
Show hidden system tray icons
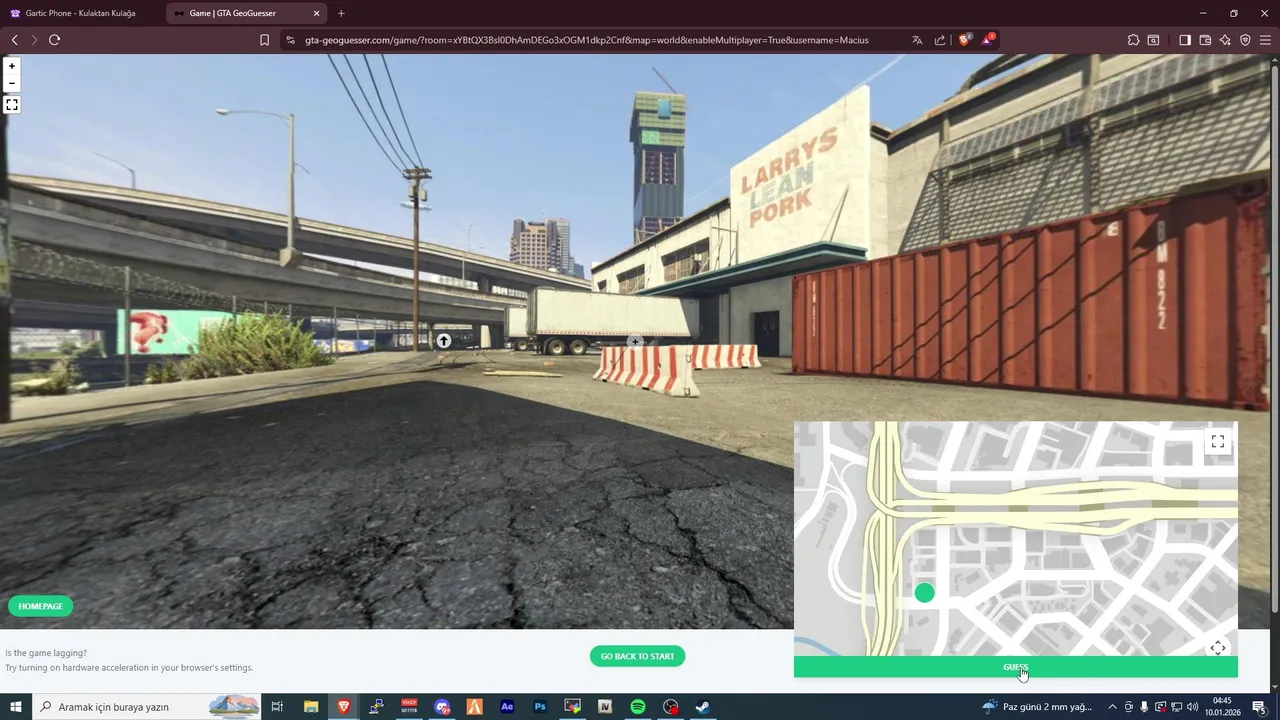1112,707
